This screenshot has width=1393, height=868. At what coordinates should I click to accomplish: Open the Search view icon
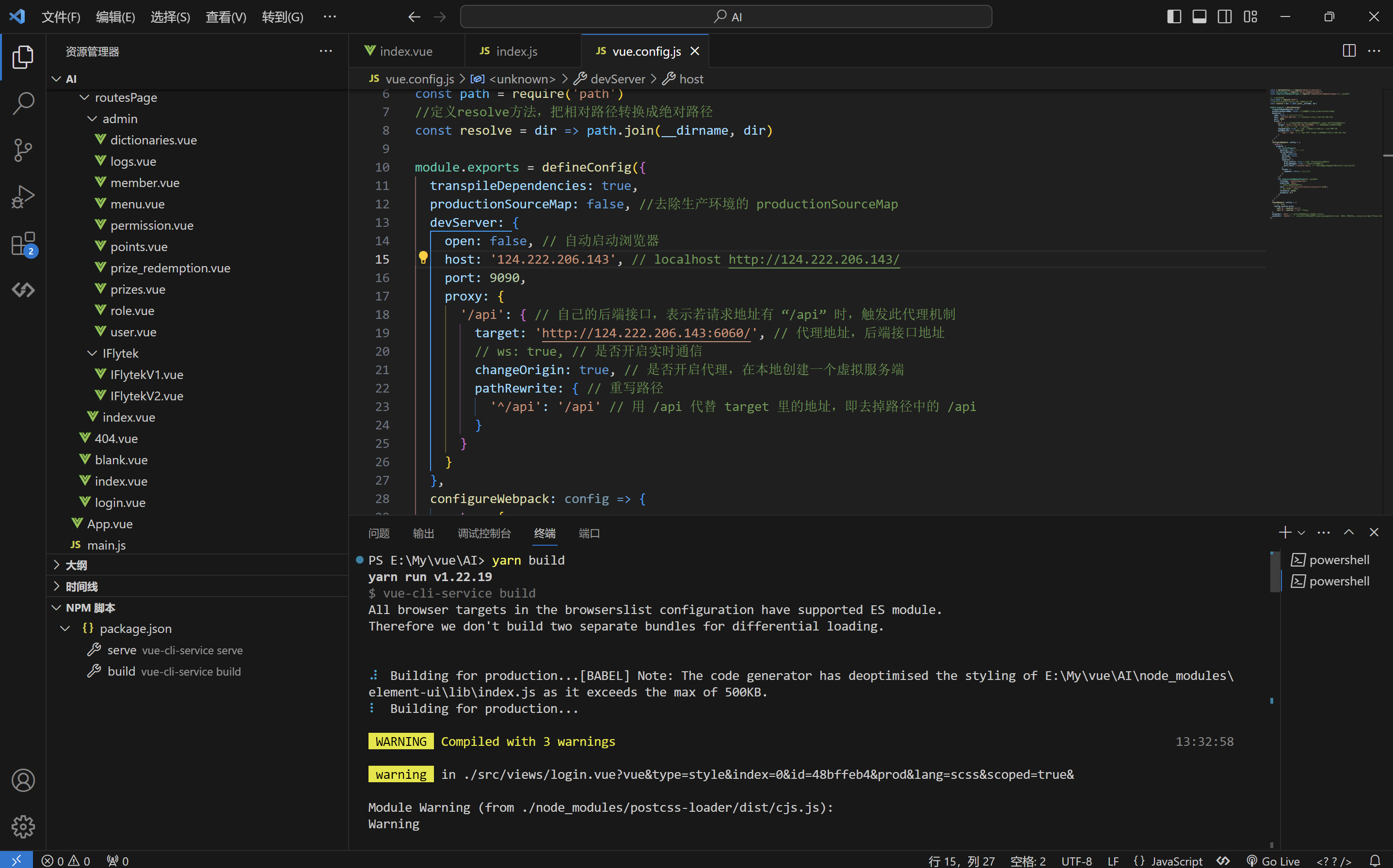[x=23, y=103]
